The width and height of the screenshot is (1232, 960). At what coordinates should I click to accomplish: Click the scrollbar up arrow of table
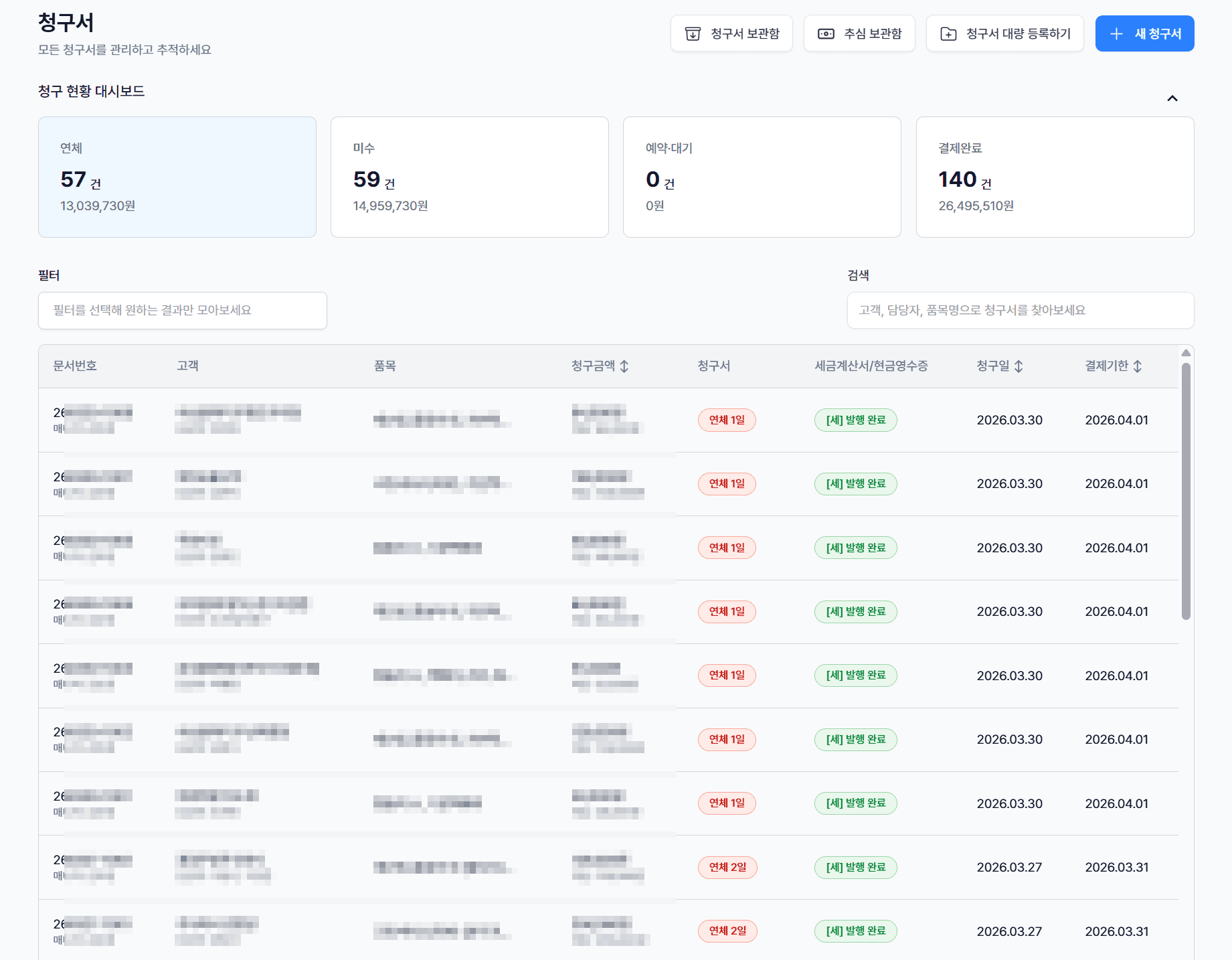pos(1186,353)
